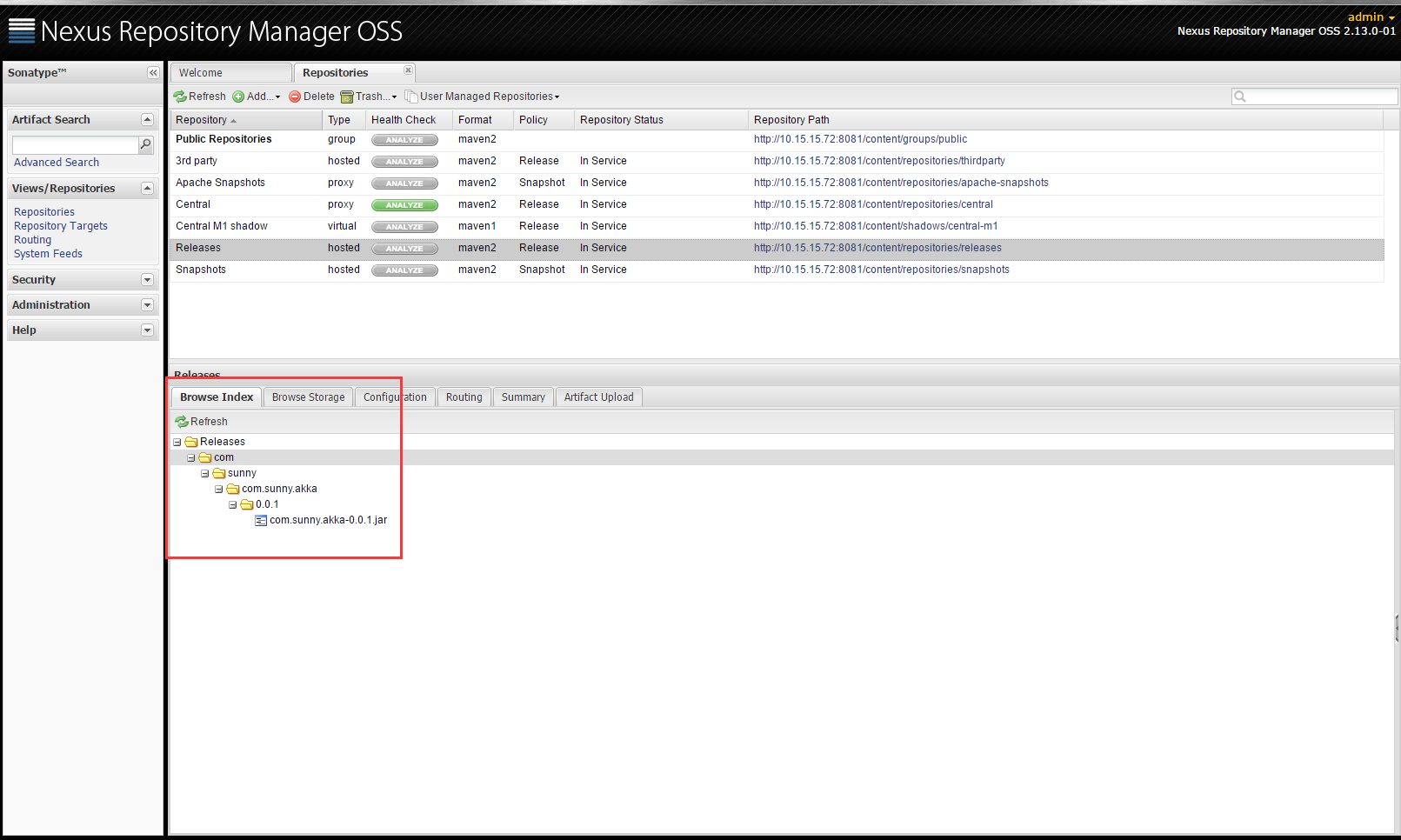
Task: Click Analyze button for Snapshots row
Action: pyautogui.click(x=404, y=270)
